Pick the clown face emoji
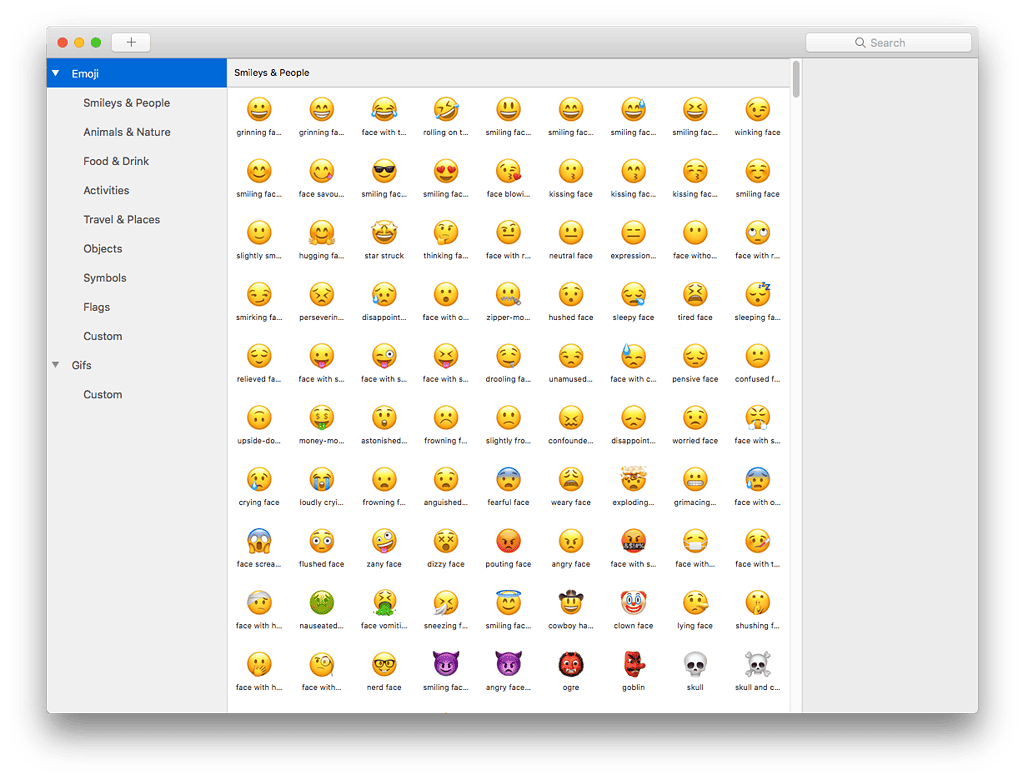The image size is (1023, 780). click(x=633, y=603)
